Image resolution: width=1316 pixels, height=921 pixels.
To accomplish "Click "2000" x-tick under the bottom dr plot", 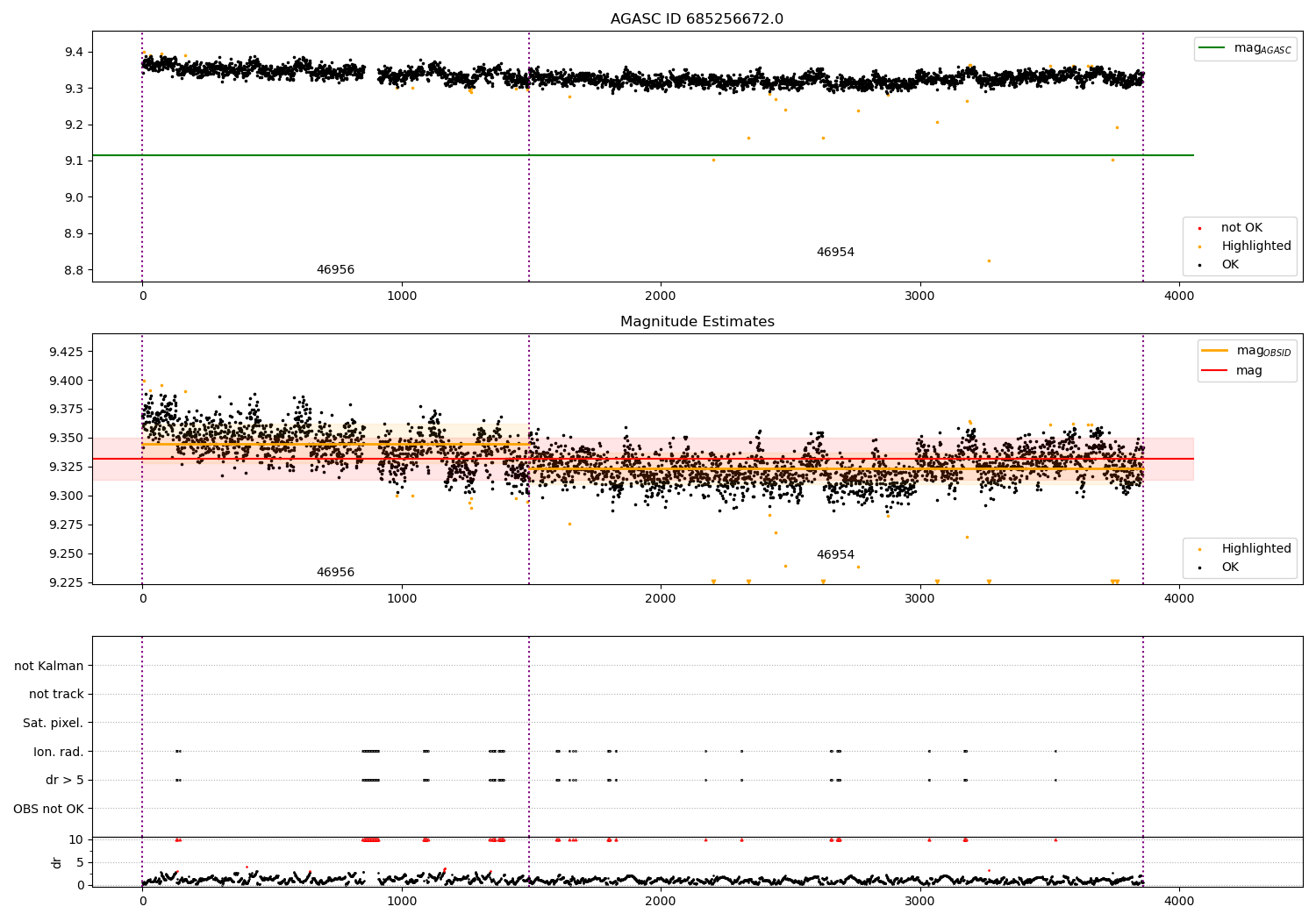I will click(661, 901).
